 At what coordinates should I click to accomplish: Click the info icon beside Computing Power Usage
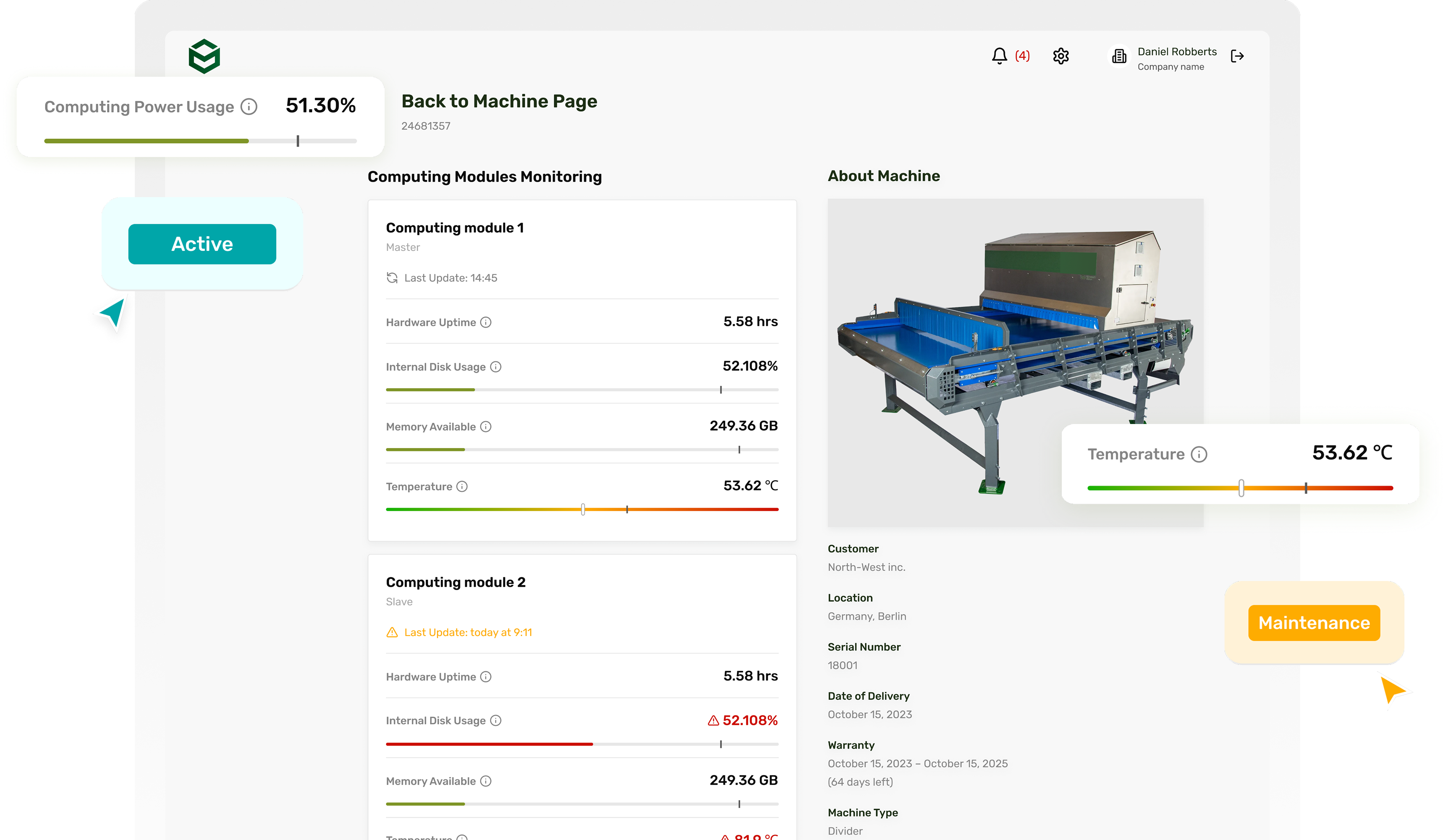pos(249,106)
